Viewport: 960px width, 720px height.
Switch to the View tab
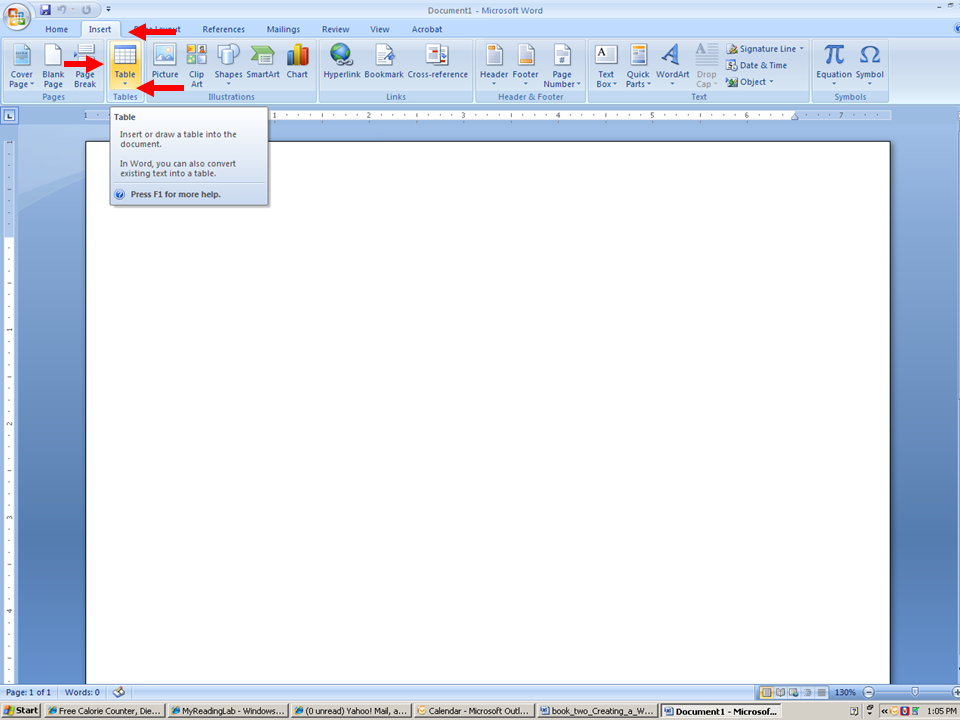380,29
